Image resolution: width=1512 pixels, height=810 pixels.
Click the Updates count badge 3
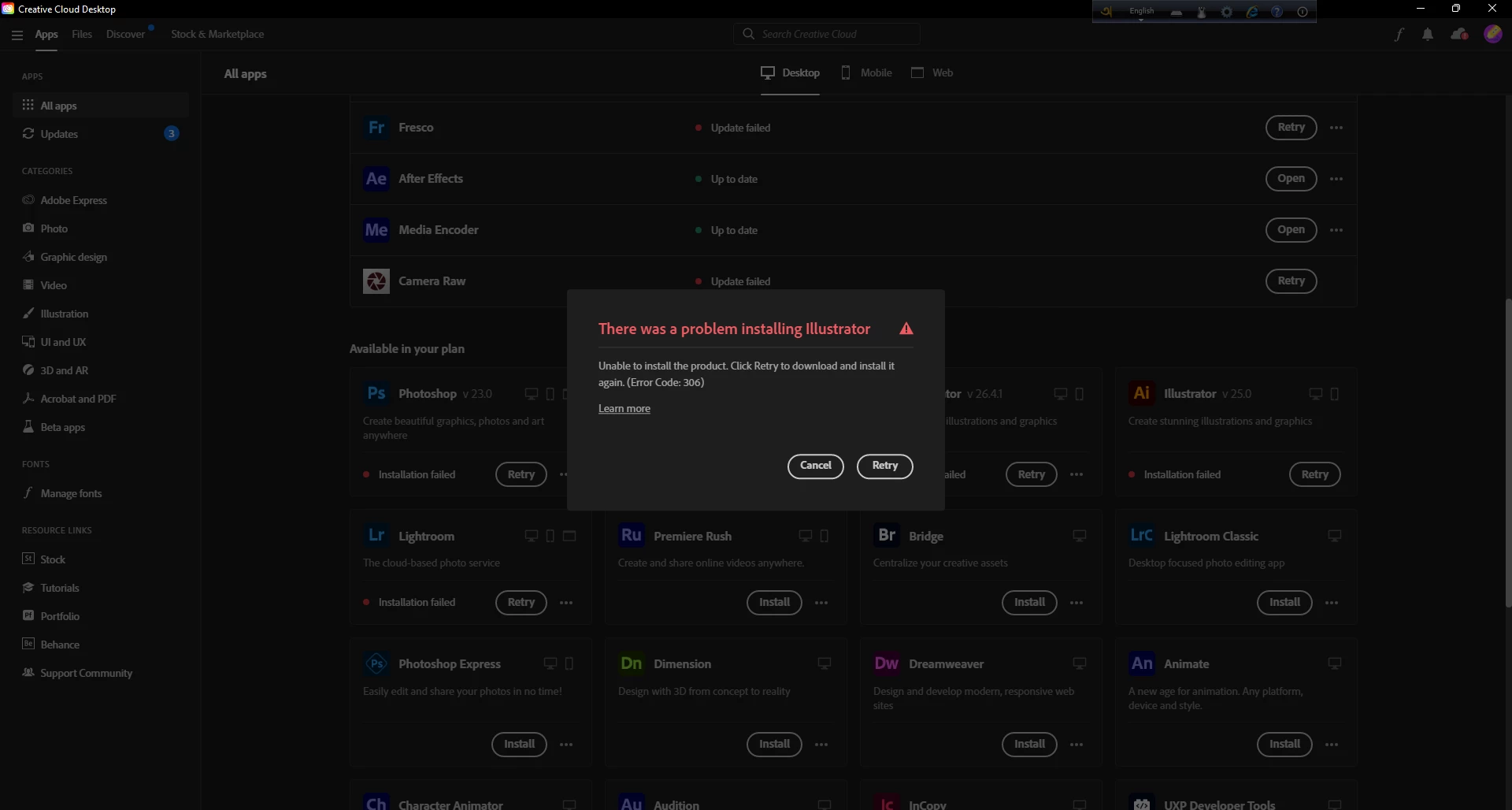click(171, 134)
